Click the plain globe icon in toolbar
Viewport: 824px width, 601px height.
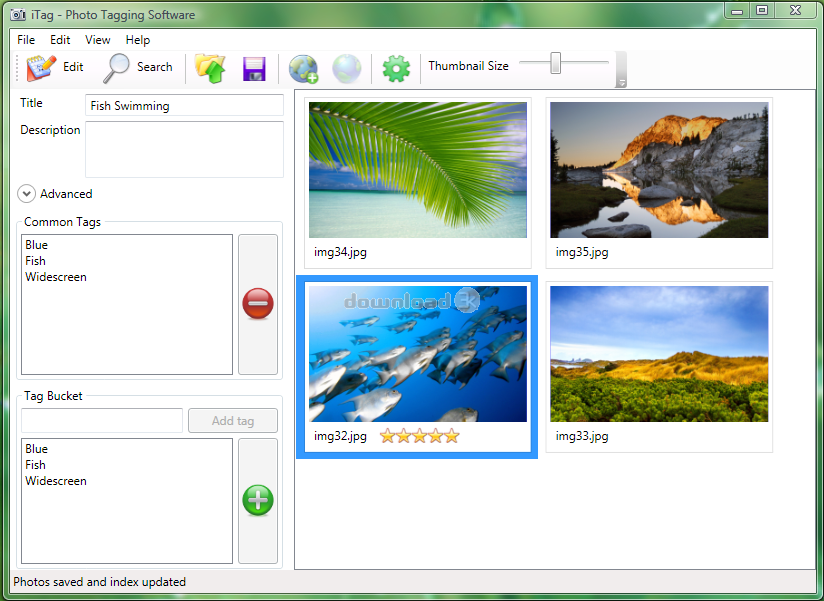pos(346,68)
